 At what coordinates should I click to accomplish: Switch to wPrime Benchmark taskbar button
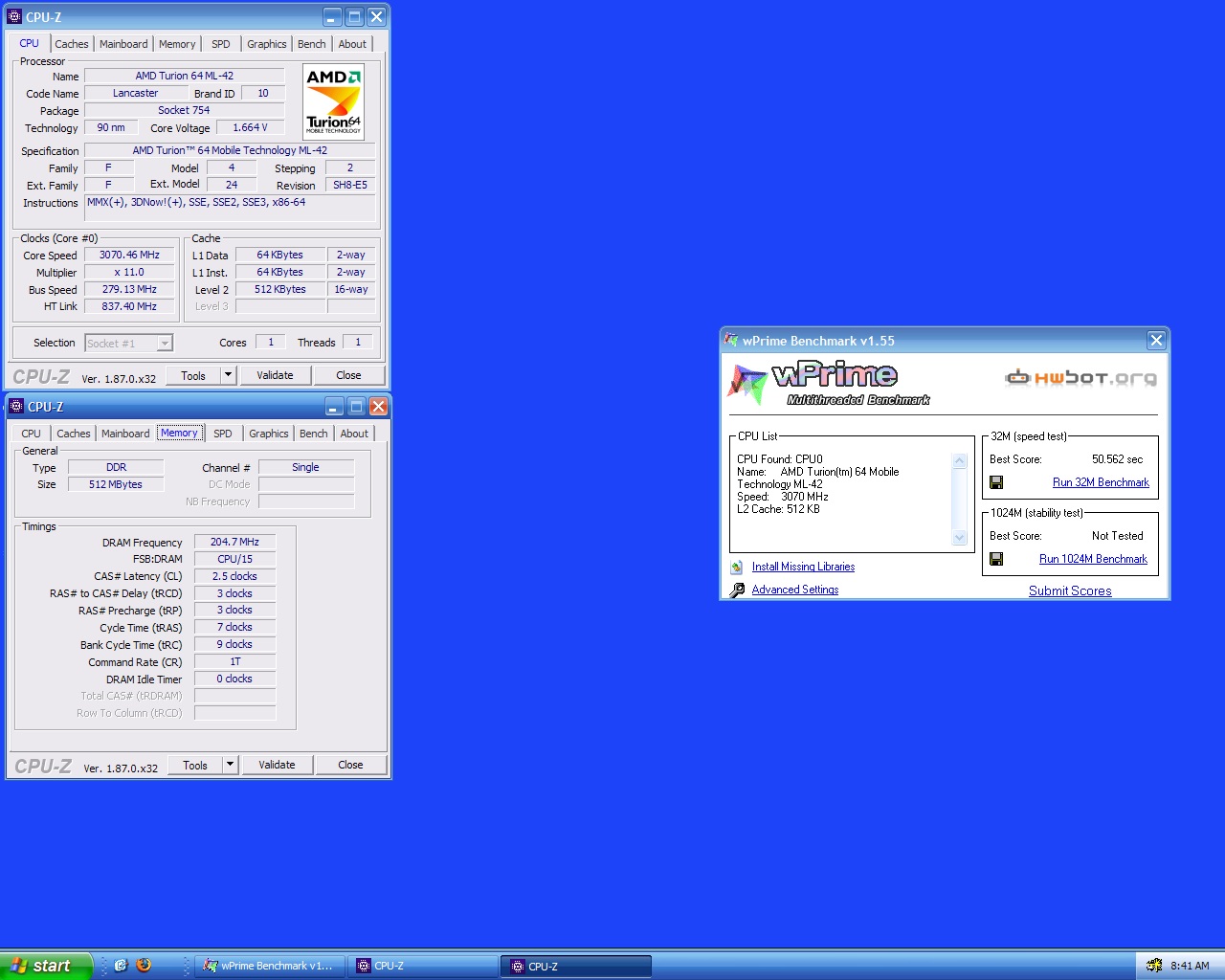coord(269,967)
